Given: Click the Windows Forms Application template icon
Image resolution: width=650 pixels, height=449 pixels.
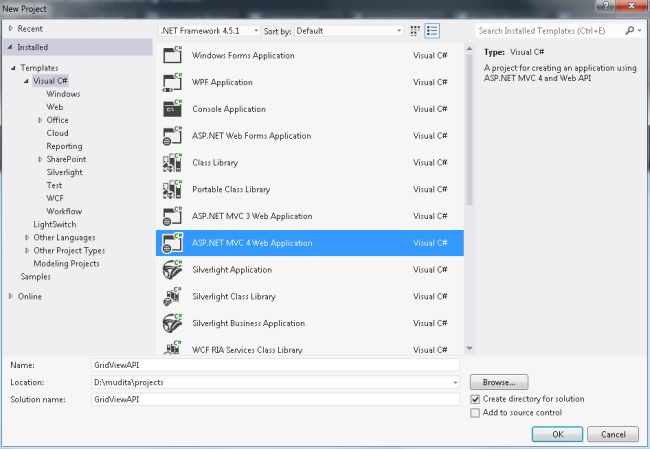Looking at the screenshot, I should [172, 55].
